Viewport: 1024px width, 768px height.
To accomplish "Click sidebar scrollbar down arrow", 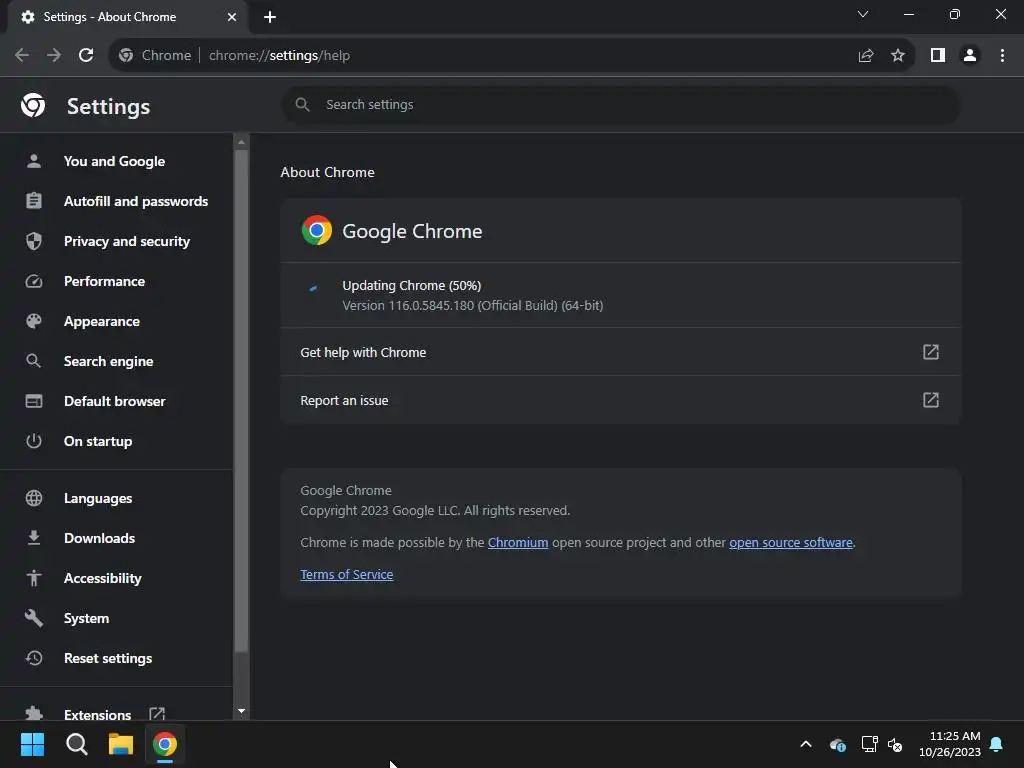I will pos(242,711).
